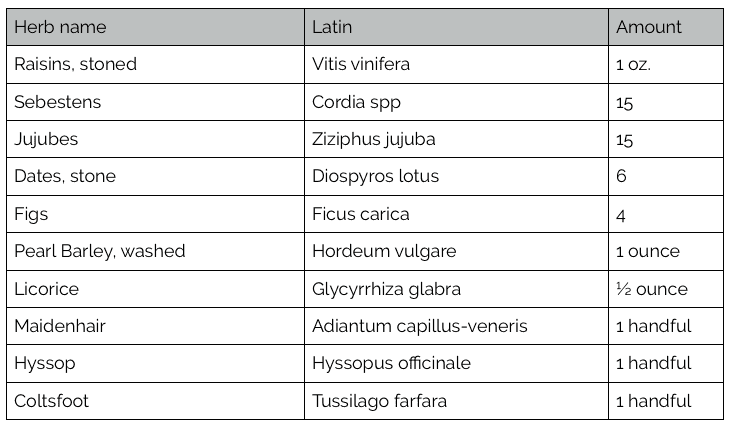731x426 pixels.
Task: Select the 'Jujubes' herb cell
Action: coord(46,139)
